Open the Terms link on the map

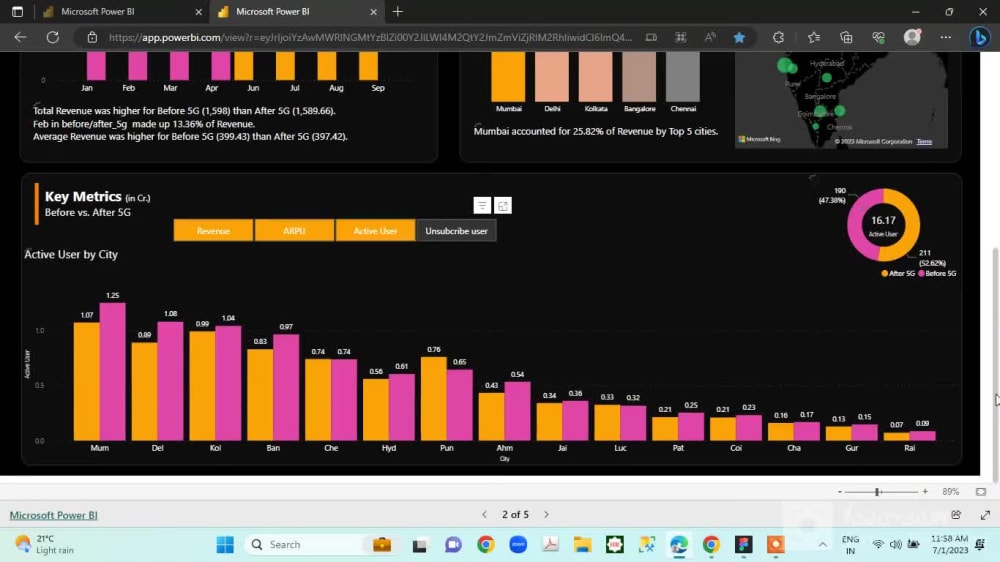click(924, 142)
